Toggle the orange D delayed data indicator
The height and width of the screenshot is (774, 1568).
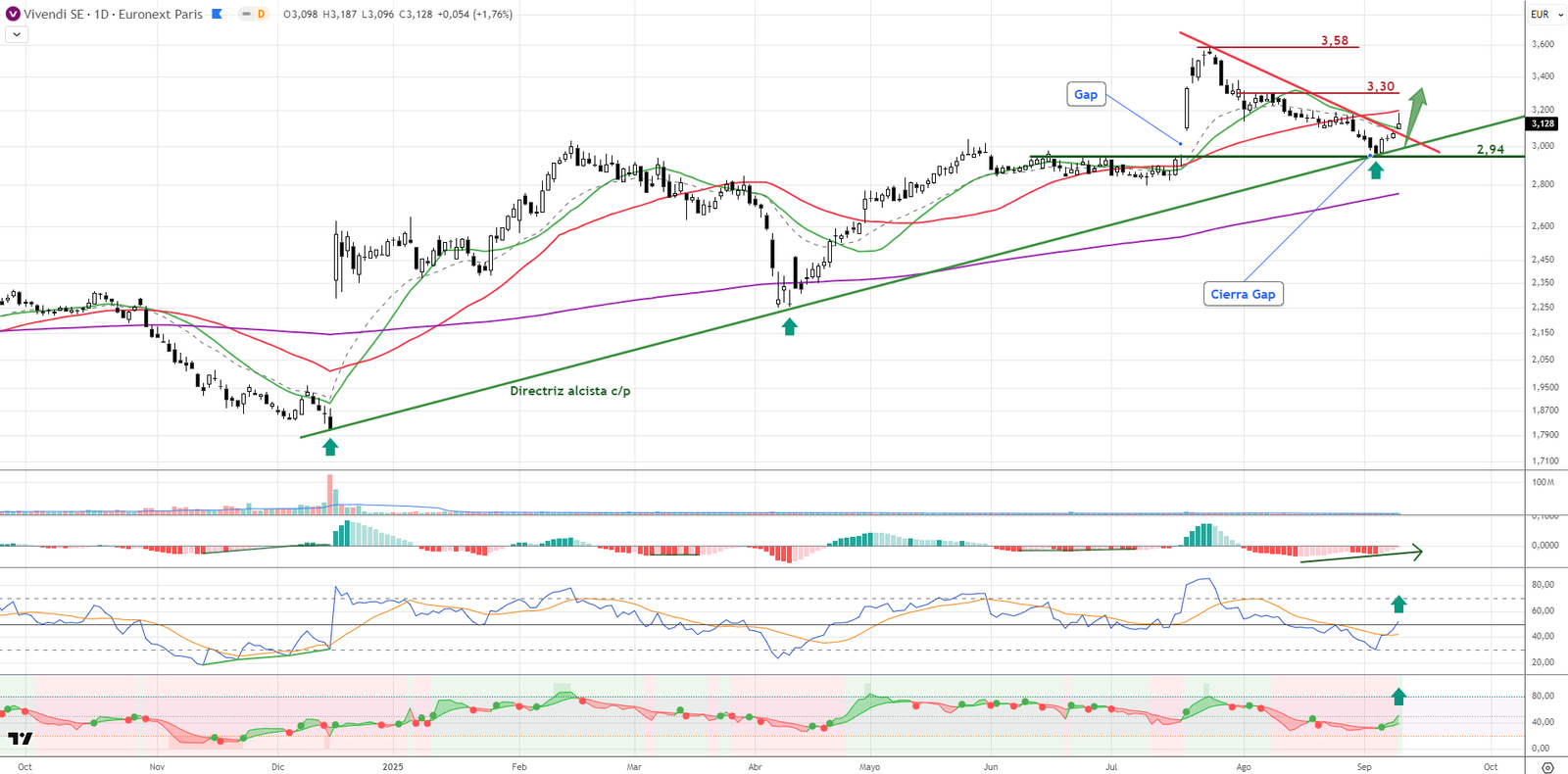(261, 14)
